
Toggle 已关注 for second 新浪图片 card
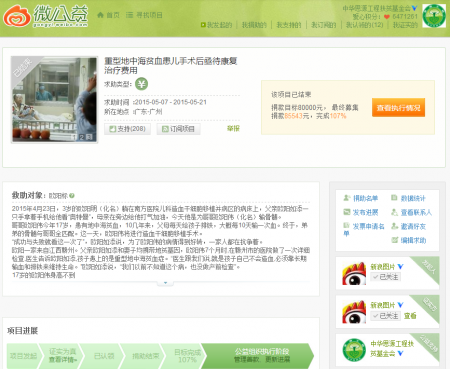coord(386,316)
